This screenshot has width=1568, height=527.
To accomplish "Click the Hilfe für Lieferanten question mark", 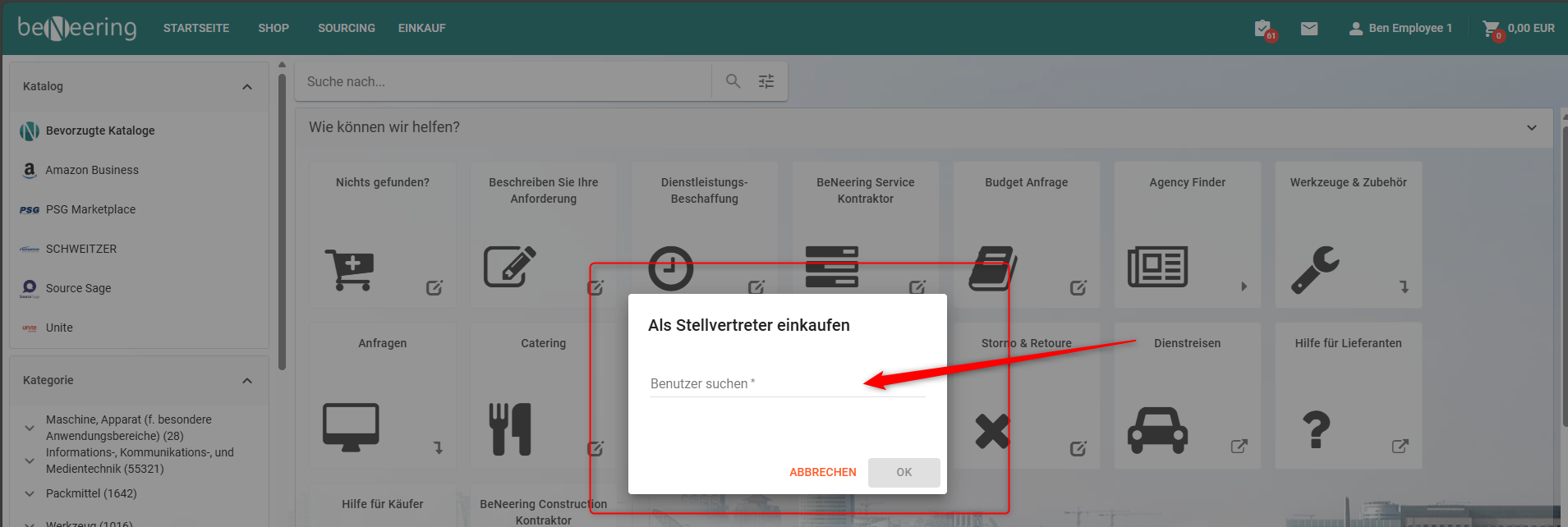I will (x=1316, y=429).
